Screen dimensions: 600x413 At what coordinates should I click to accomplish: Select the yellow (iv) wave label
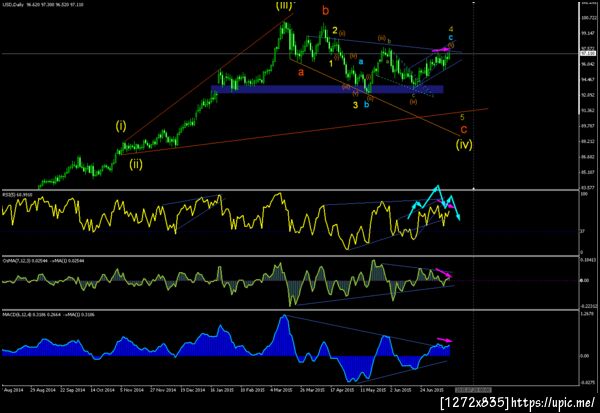point(464,144)
